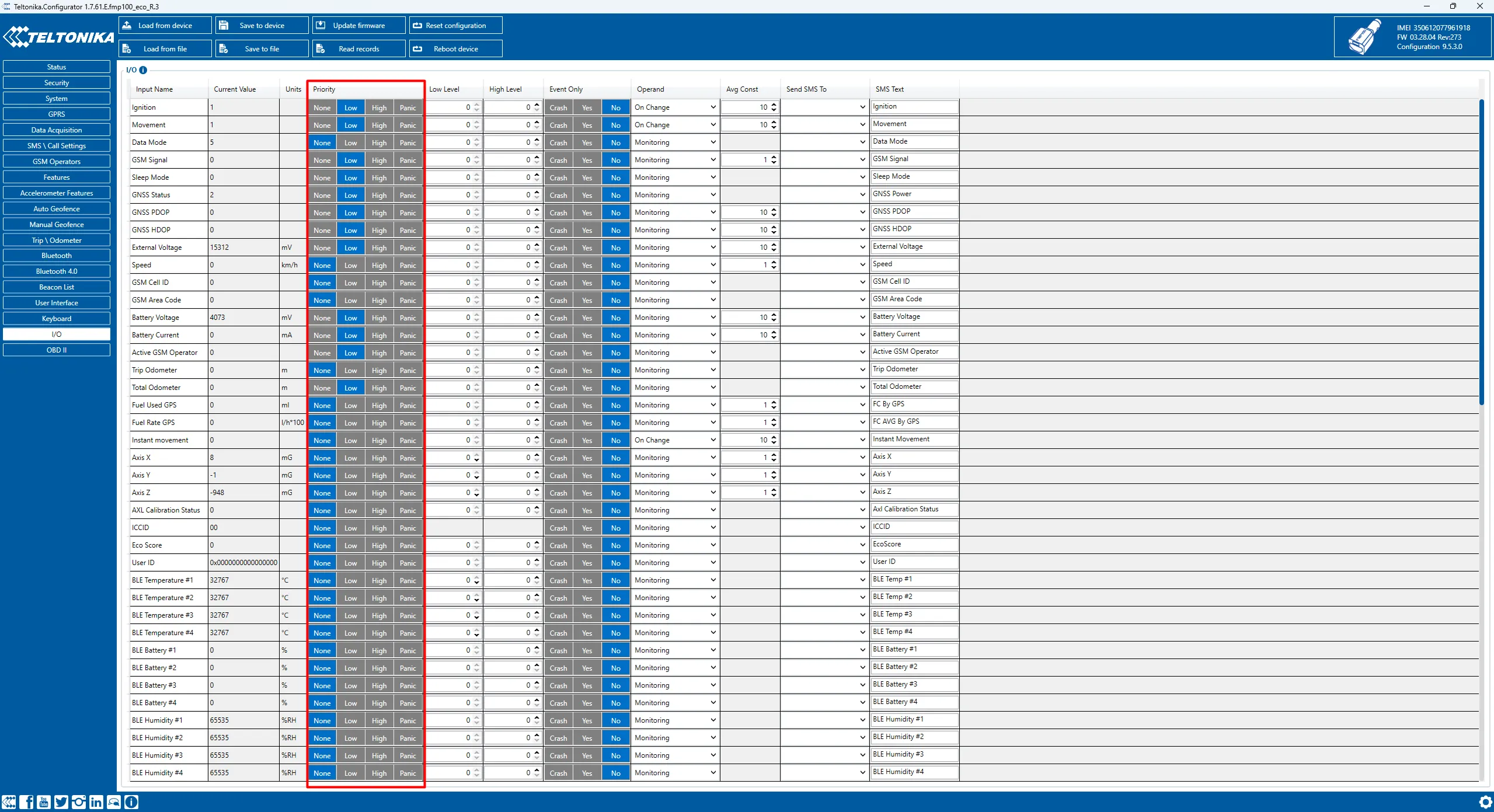Click the Update firmware icon

click(320, 25)
